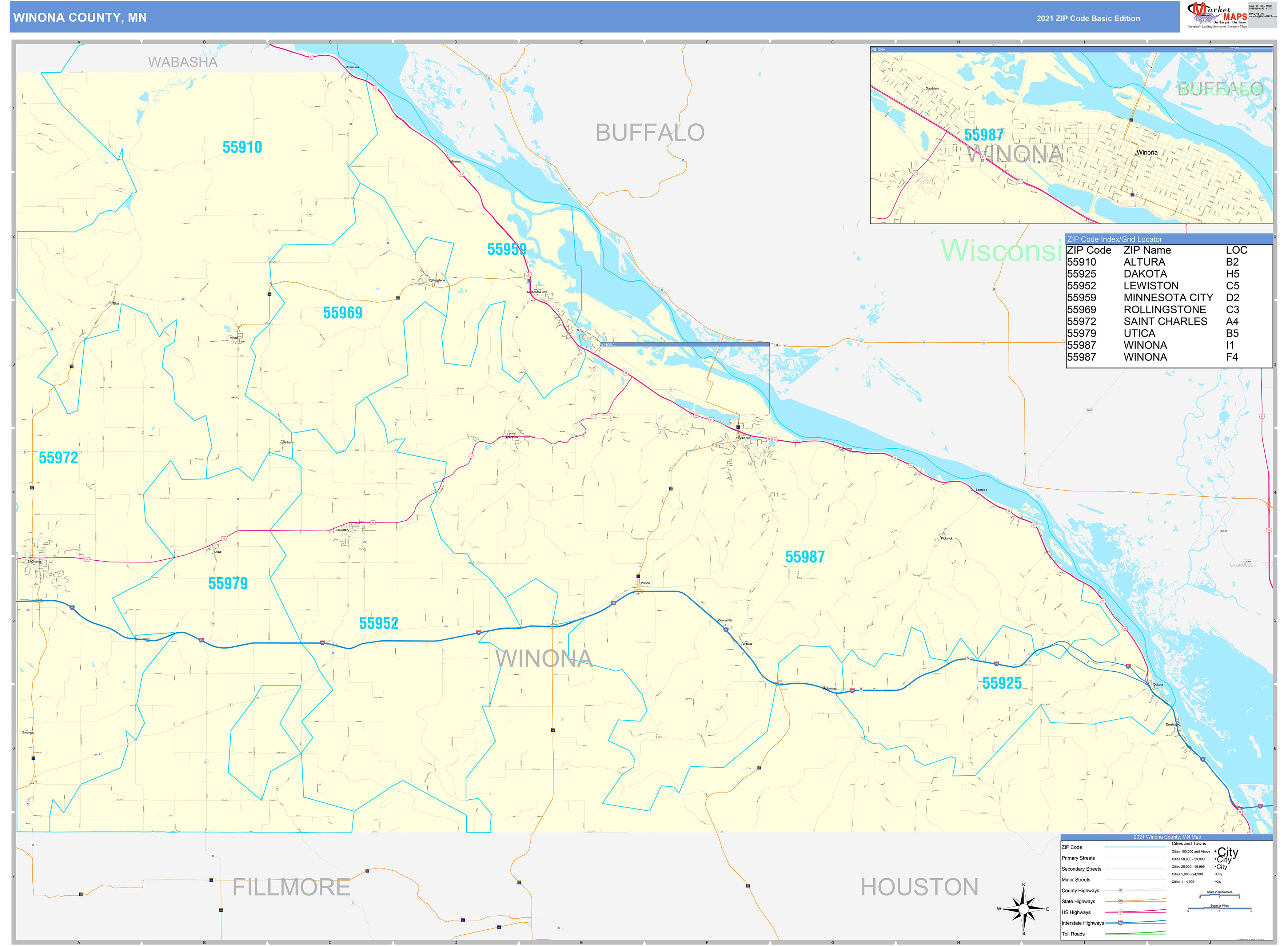The width and height of the screenshot is (1288, 946).
Task: Click the '2021 ZIP Code Basic Edition' text
Action: pyautogui.click(x=1088, y=18)
